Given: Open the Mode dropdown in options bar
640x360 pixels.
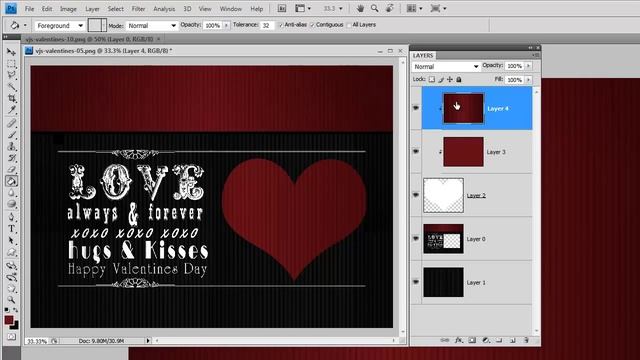Looking at the screenshot, I should 151,25.
